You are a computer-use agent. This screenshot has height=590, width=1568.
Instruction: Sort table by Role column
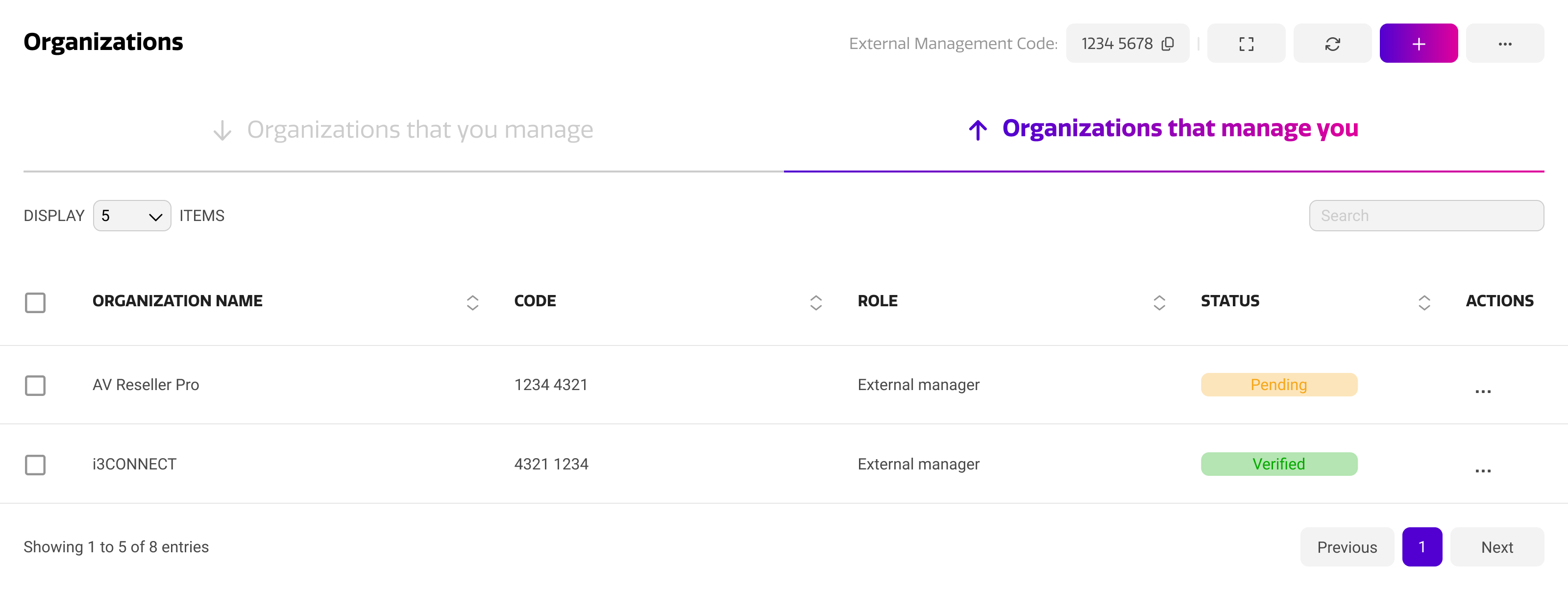point(1159,303)
